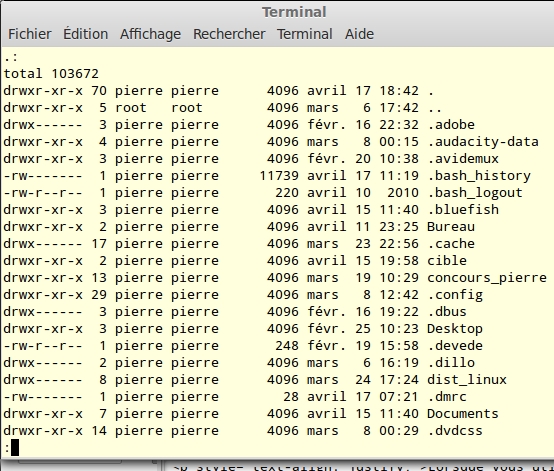Open the Édition menu
This screenshot has height=471, width=554.
coord(86,34)
